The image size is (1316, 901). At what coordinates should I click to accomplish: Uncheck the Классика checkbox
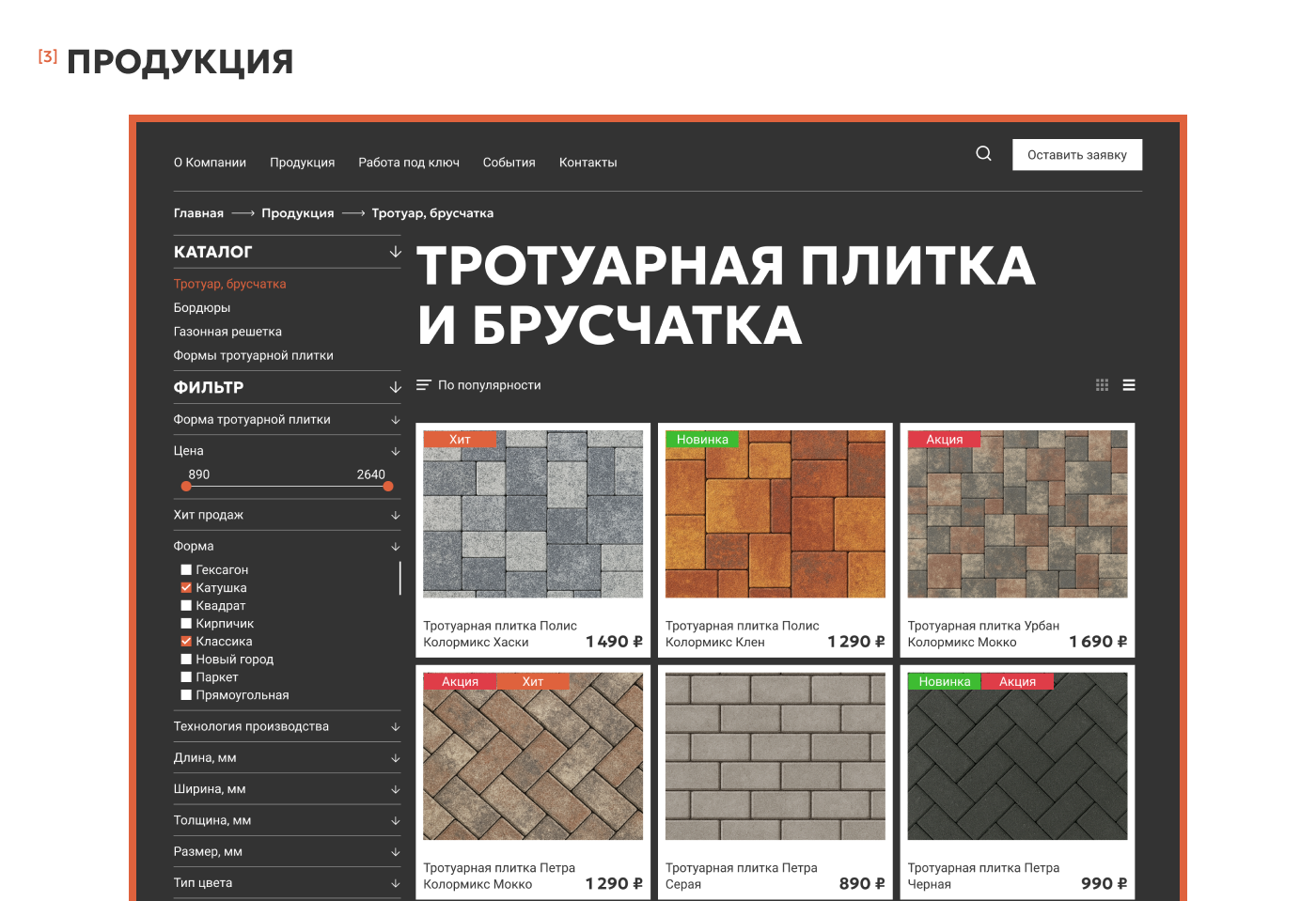pos(186,641)
